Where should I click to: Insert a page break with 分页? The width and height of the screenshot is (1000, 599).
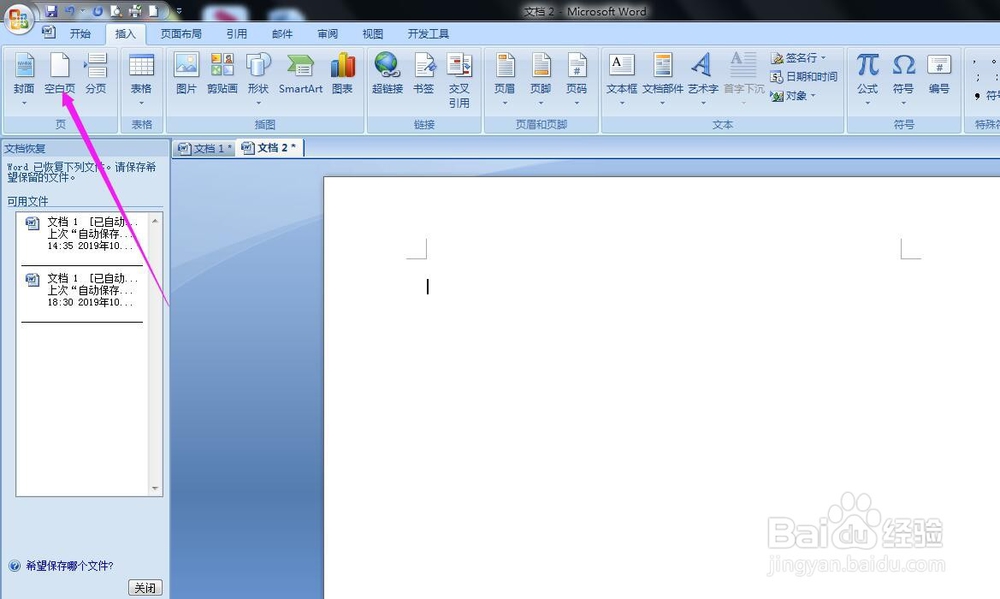tap(96, 73)
